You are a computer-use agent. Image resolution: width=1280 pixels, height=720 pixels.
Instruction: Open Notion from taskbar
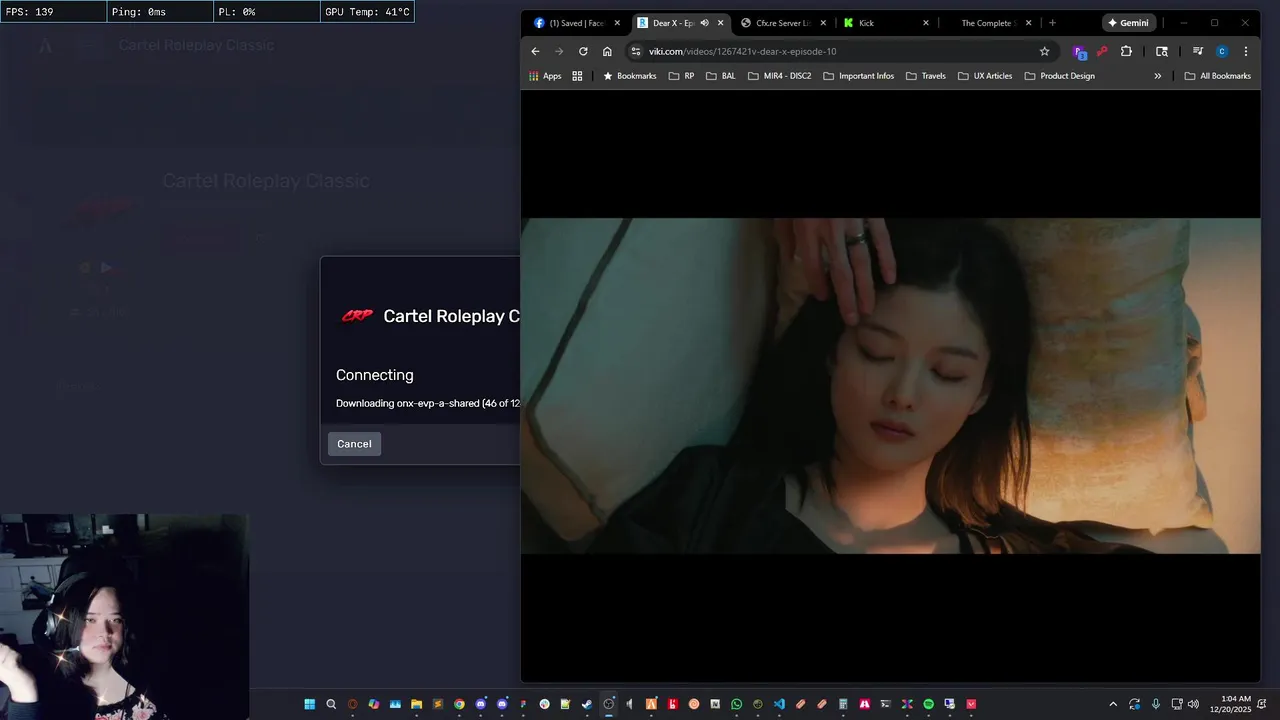(715, 704)
